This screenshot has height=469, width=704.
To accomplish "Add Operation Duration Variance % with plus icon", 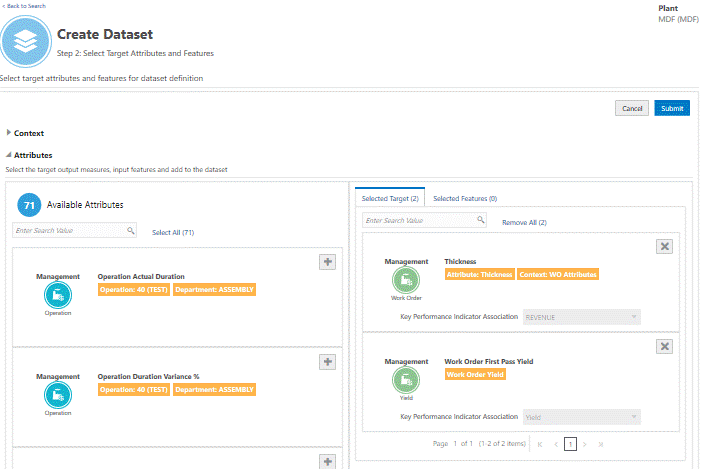I will point(327,361).
